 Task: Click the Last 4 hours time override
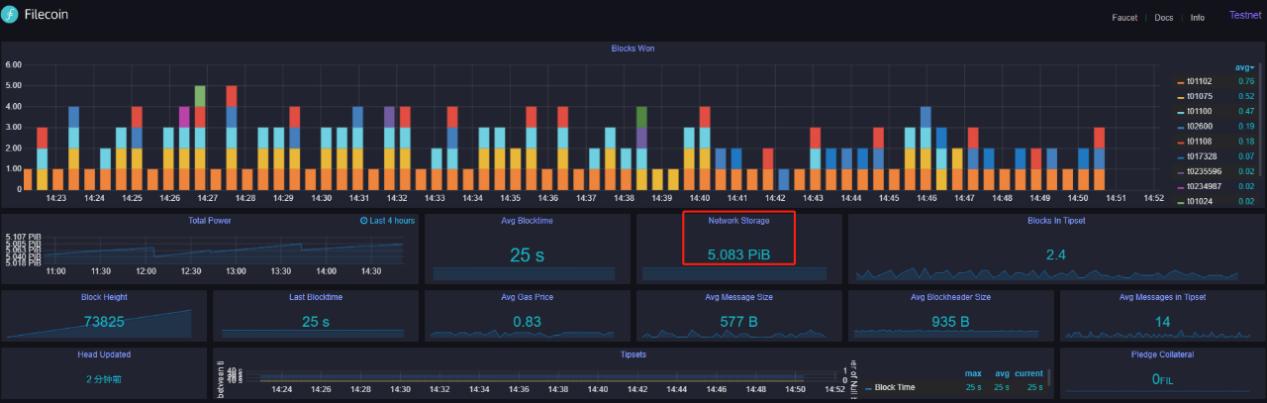tap(391, 220)
